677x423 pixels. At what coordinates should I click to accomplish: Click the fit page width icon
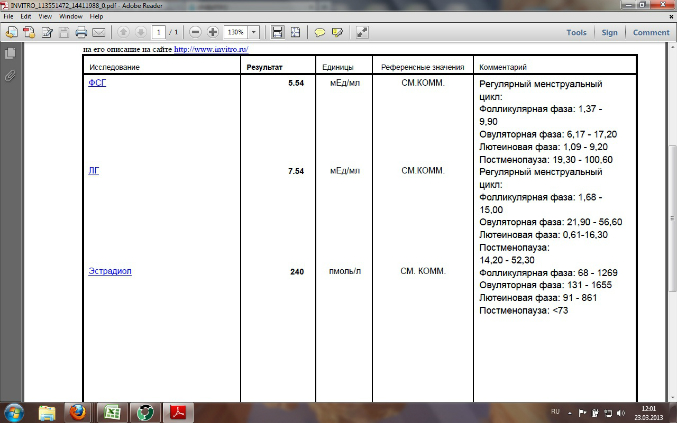(279, 32)
